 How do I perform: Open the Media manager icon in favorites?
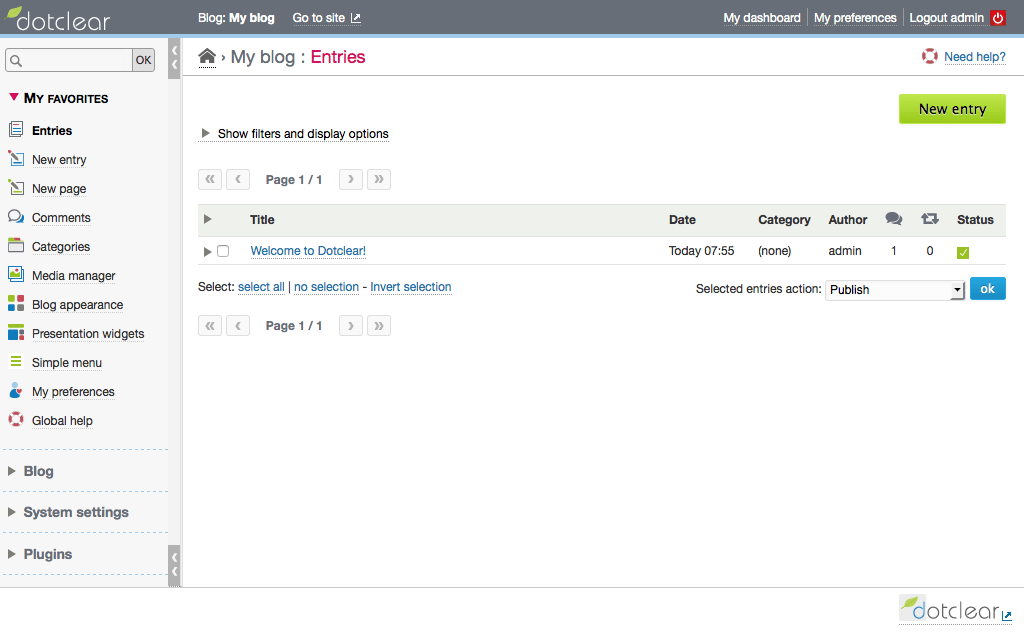coord(15,275)
